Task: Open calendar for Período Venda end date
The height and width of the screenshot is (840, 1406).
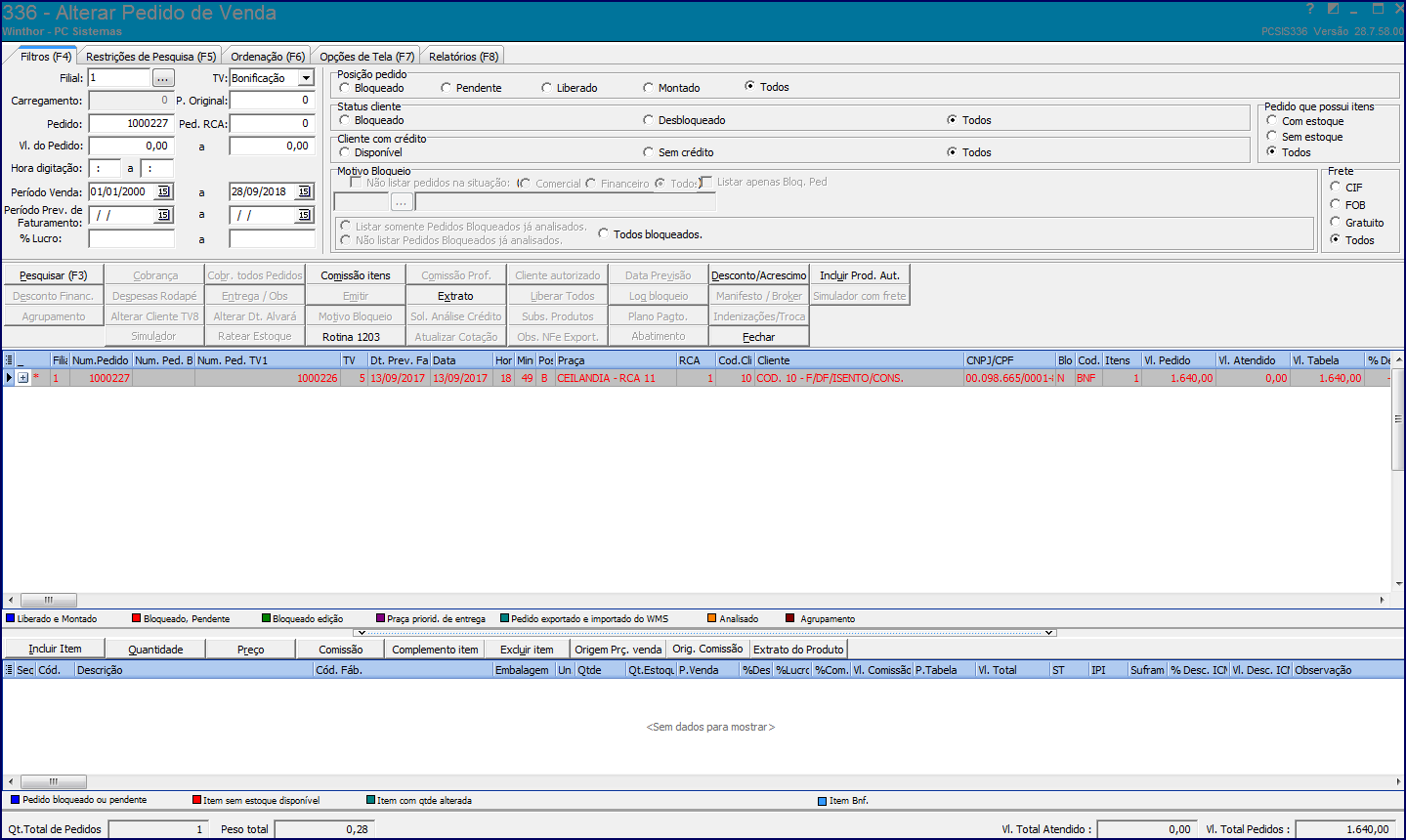Action: pyautogui.click(x=304, y=192)
